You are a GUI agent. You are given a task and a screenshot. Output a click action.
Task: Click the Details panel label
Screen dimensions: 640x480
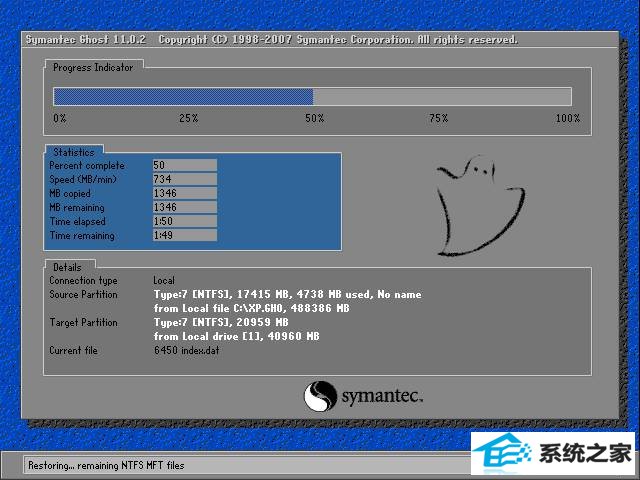68,267
